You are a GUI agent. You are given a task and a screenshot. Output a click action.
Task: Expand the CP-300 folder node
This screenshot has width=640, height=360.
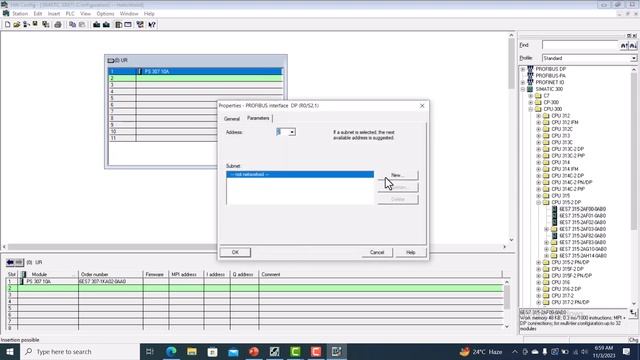tap(531, 102)
